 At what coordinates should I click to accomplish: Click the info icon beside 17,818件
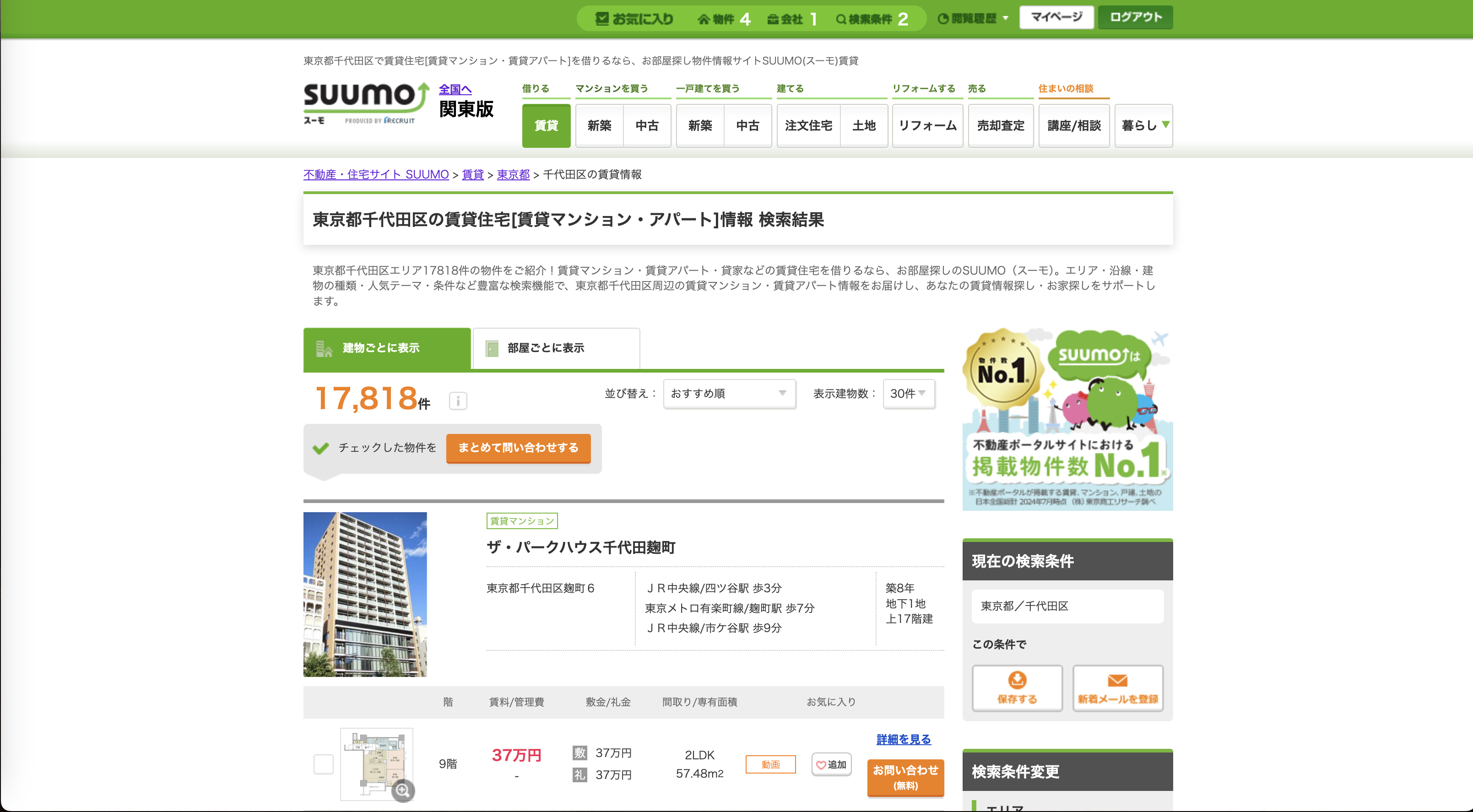[x=457, y=401]
